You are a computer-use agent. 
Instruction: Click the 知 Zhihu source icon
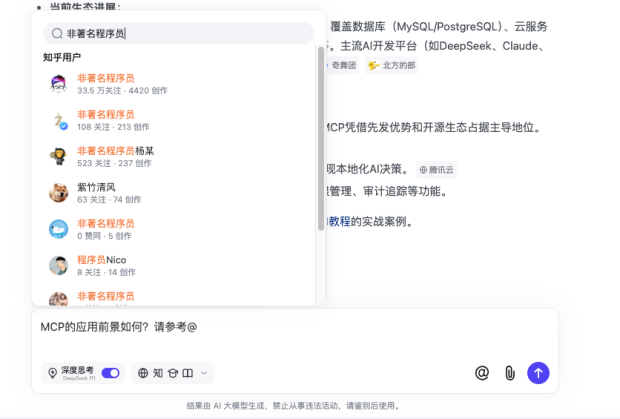[158, 373]
